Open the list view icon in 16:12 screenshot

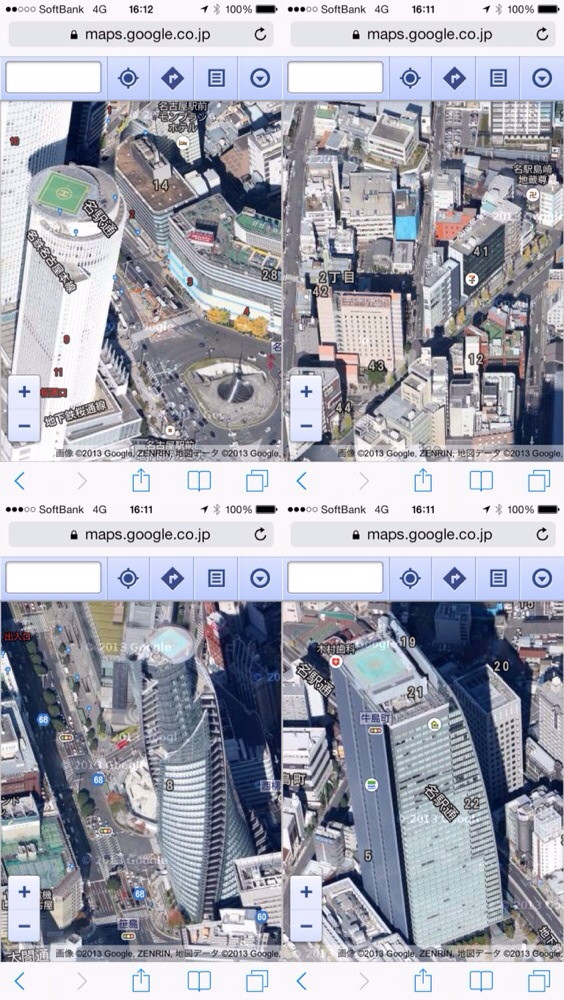click(x=216, y=78)
